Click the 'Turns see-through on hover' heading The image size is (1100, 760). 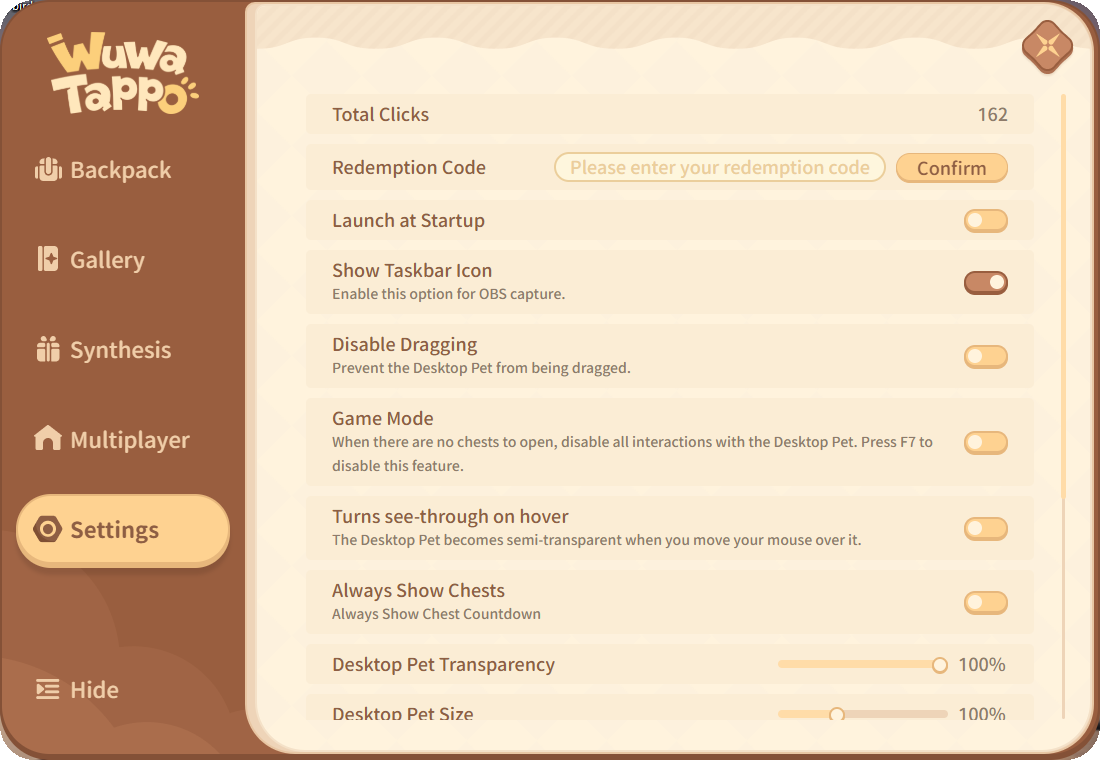(x=450, y=516)
